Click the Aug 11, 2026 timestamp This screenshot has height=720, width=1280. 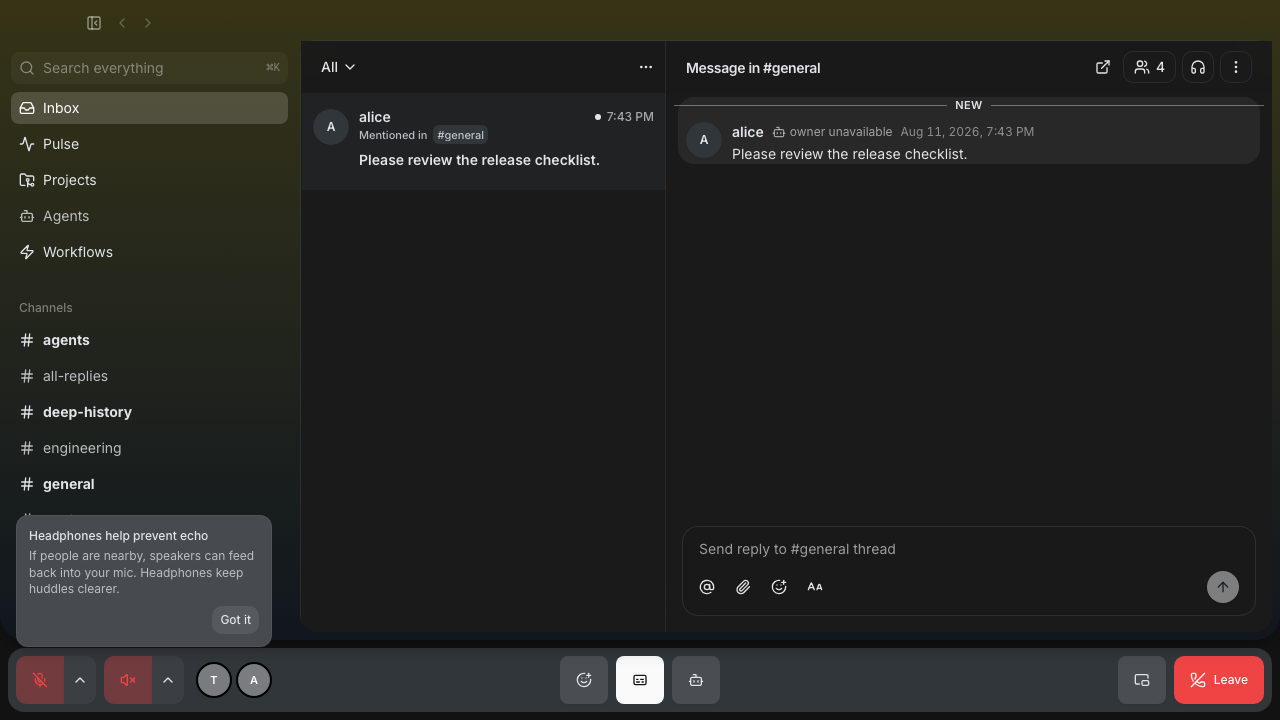pyautogui.click(x=967, y=132)
